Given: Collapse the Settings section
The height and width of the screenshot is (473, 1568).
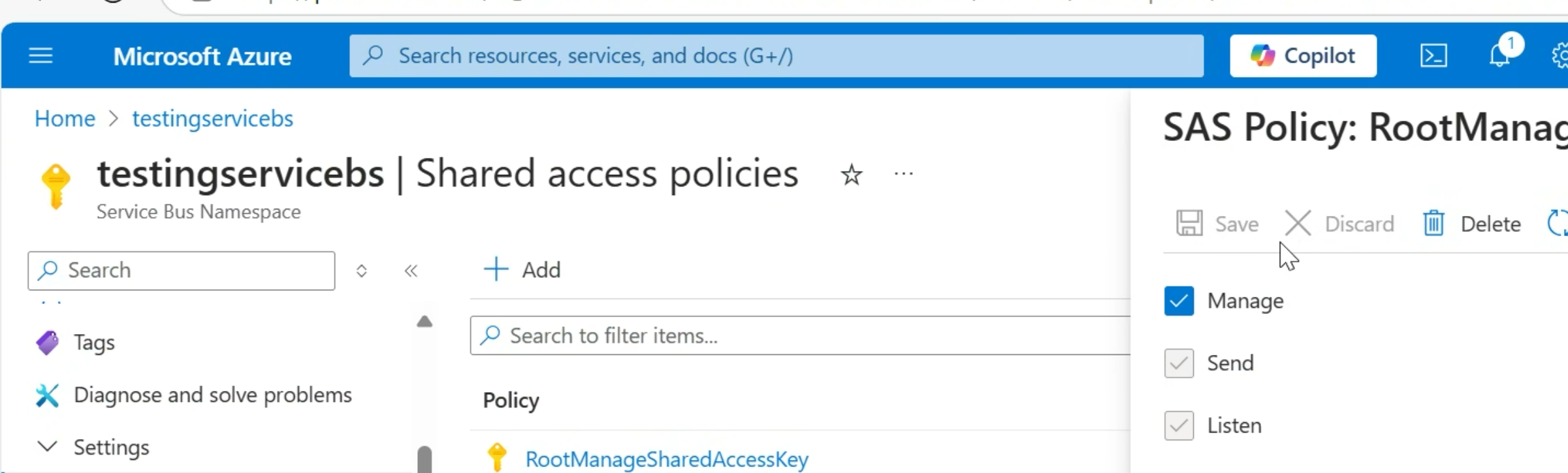Looking at the screenshot, I should coord(47,447).
